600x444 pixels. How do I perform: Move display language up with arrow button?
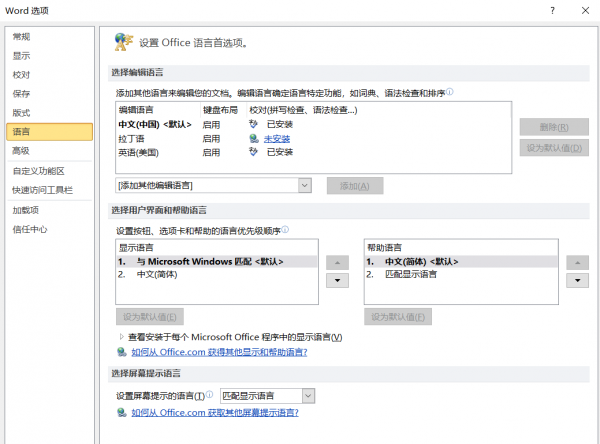coord(337,263)
